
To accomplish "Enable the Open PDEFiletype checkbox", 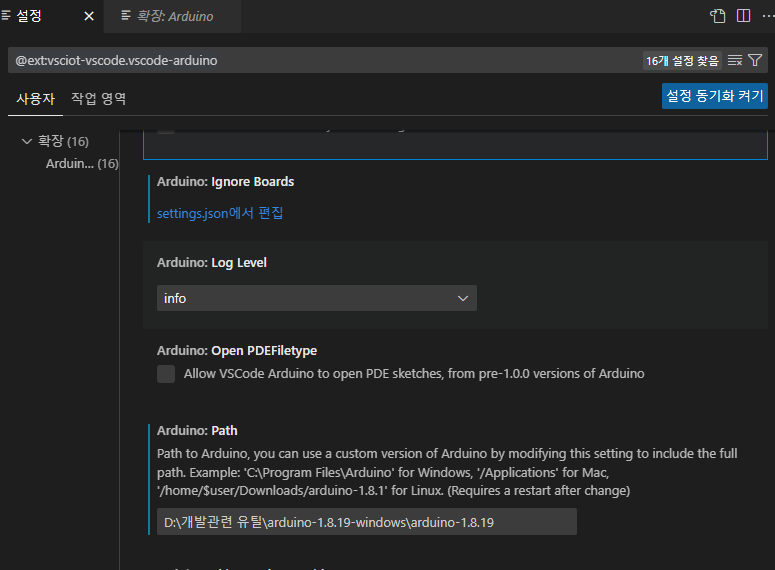I will coord(166,374).
